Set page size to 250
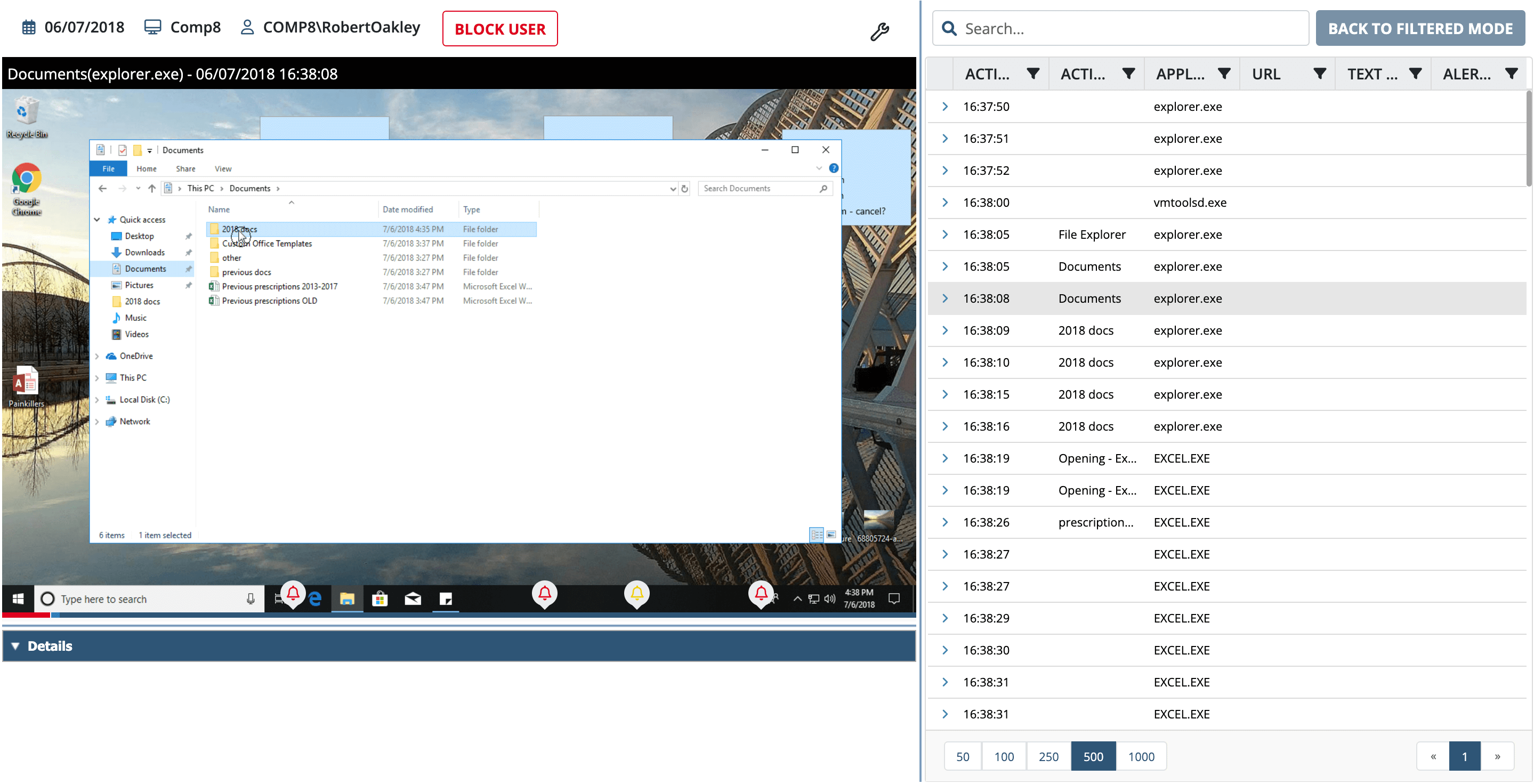Image resolution: width=1534 pixels, height=784 pixels. tap(1048, 757)
